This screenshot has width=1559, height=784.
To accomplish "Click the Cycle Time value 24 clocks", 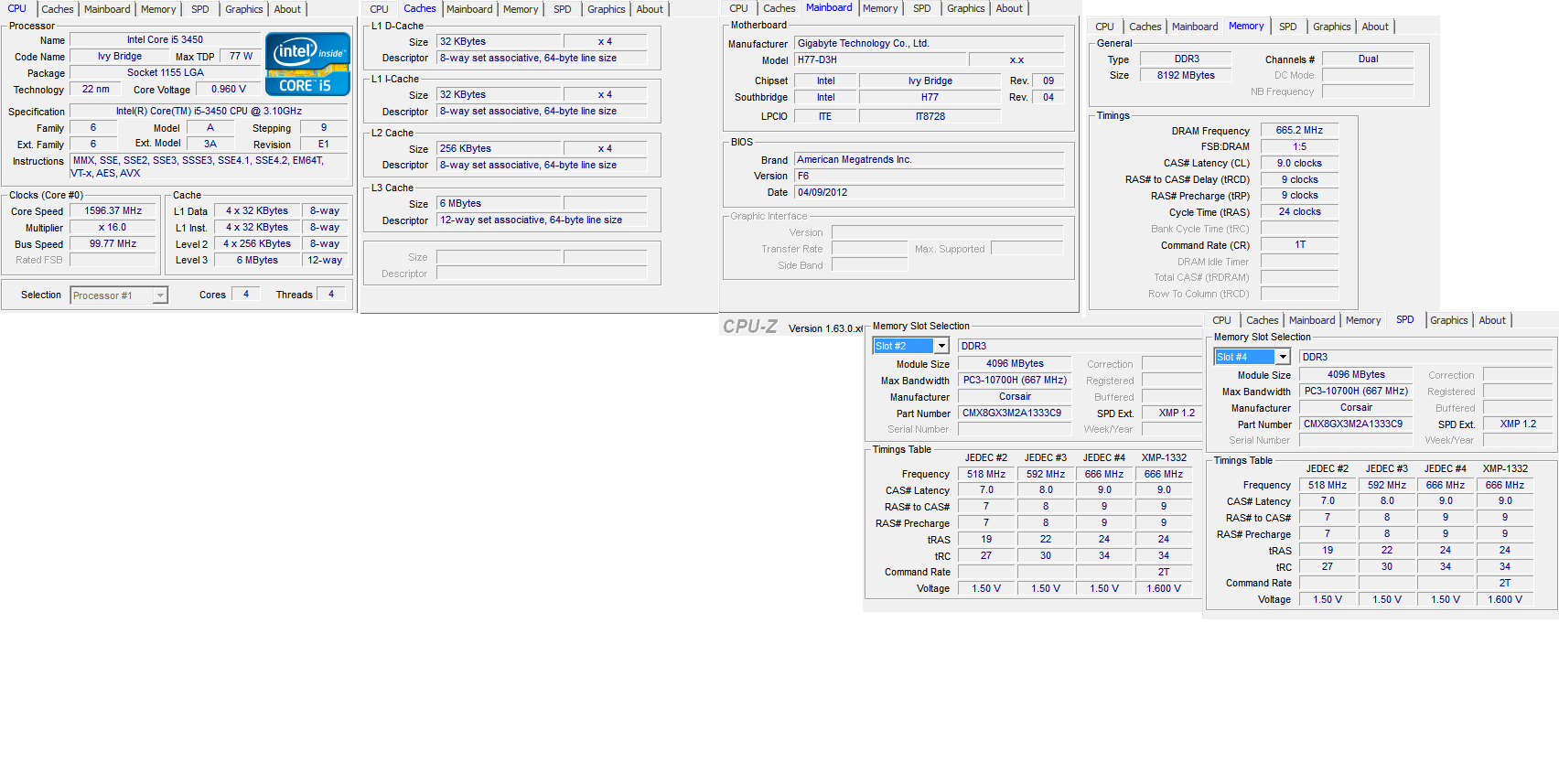I will coord(1299,212).
